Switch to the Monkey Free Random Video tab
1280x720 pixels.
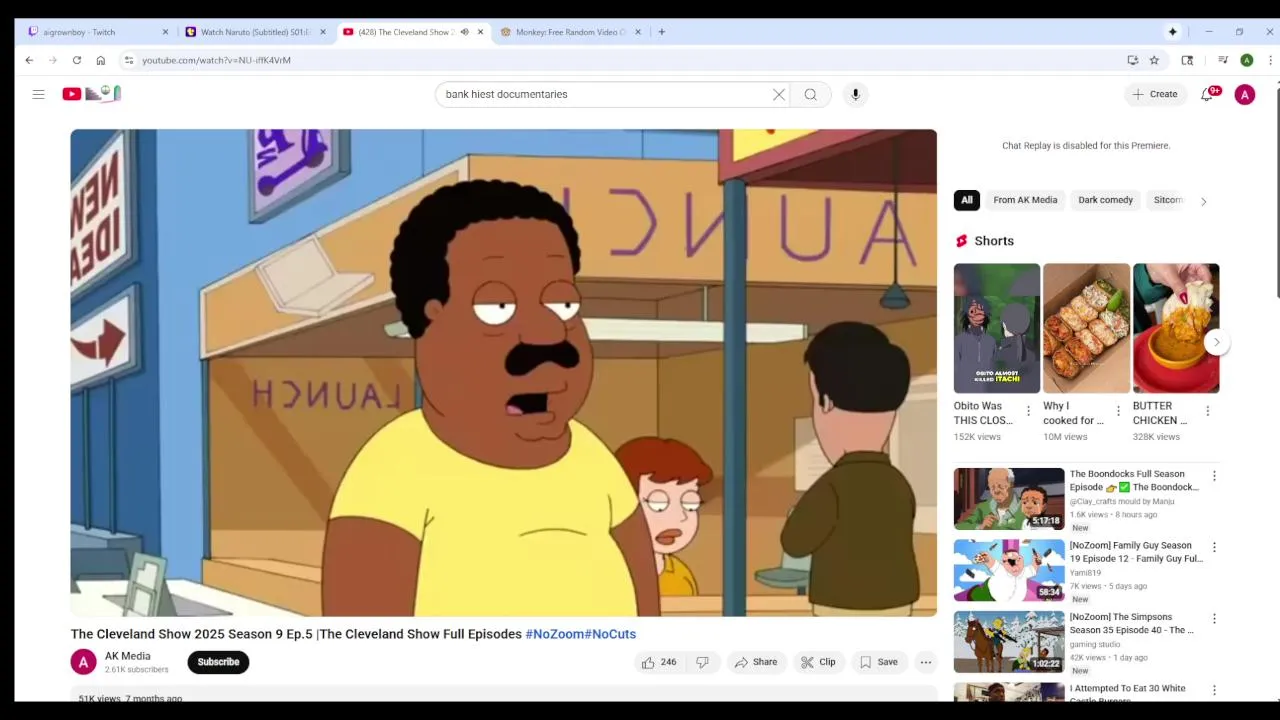tap(571, 32)
